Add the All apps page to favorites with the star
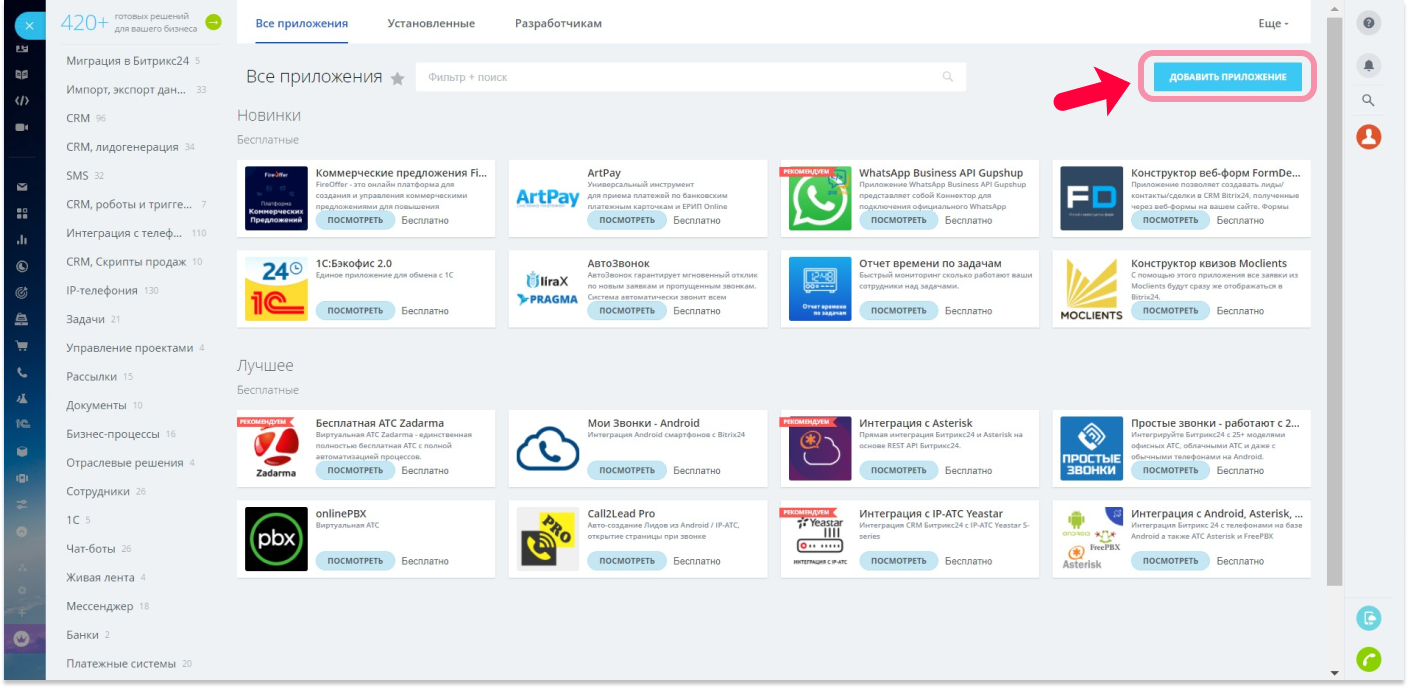1408x688 pixels. pyautogui.click(x=397, y=79)
